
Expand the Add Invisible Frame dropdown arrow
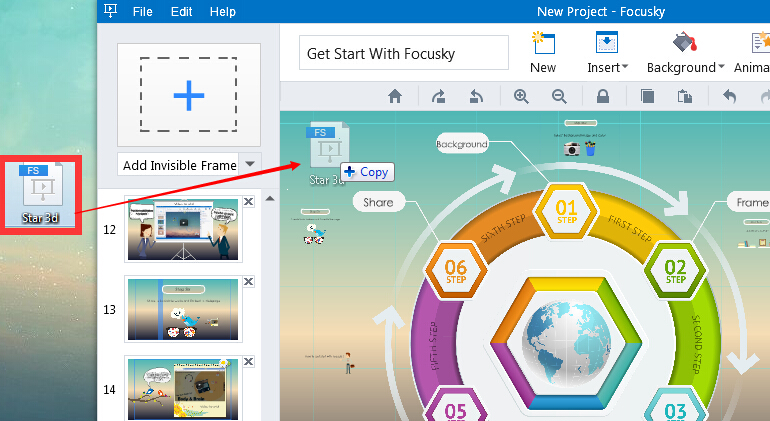pos(250,165)
